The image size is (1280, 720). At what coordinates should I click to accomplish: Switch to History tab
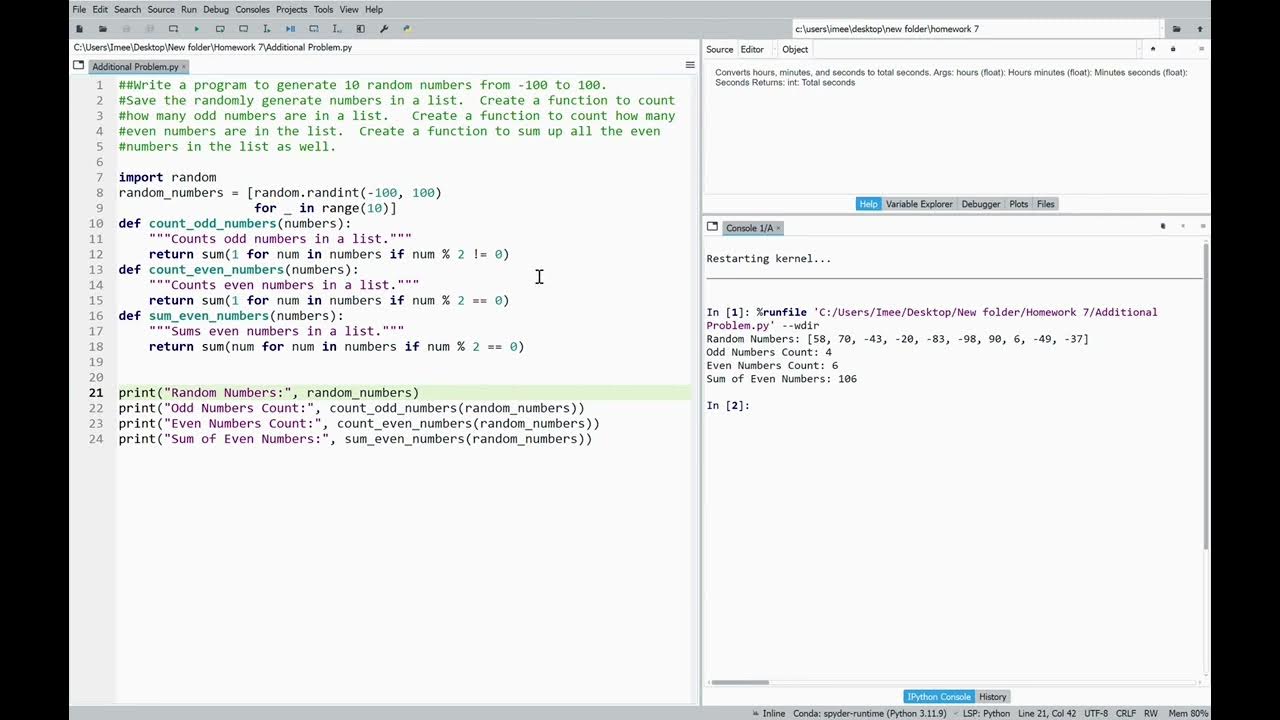[993, 697]
